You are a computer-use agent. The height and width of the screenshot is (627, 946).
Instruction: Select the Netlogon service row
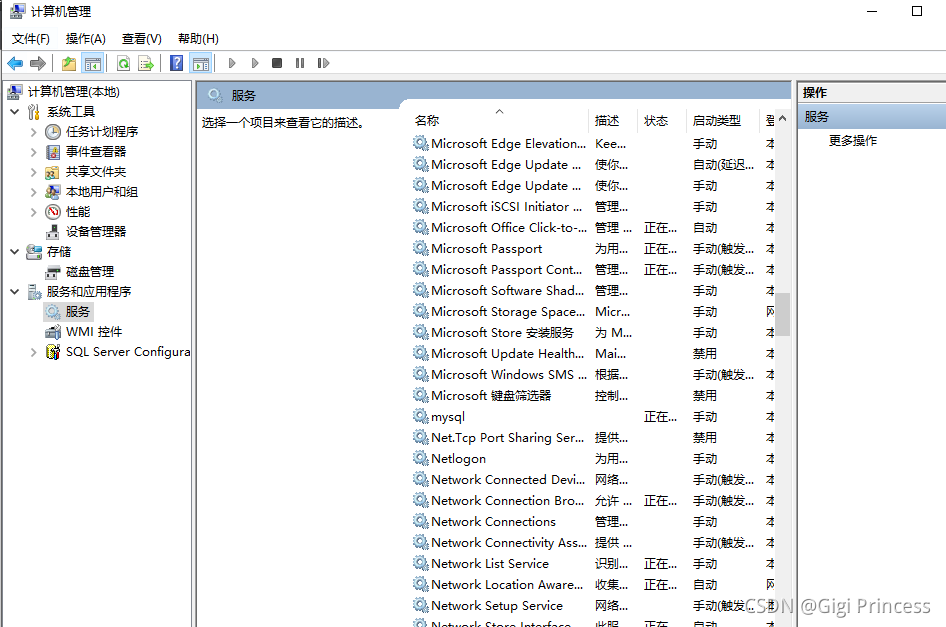[x=594, y=459]
